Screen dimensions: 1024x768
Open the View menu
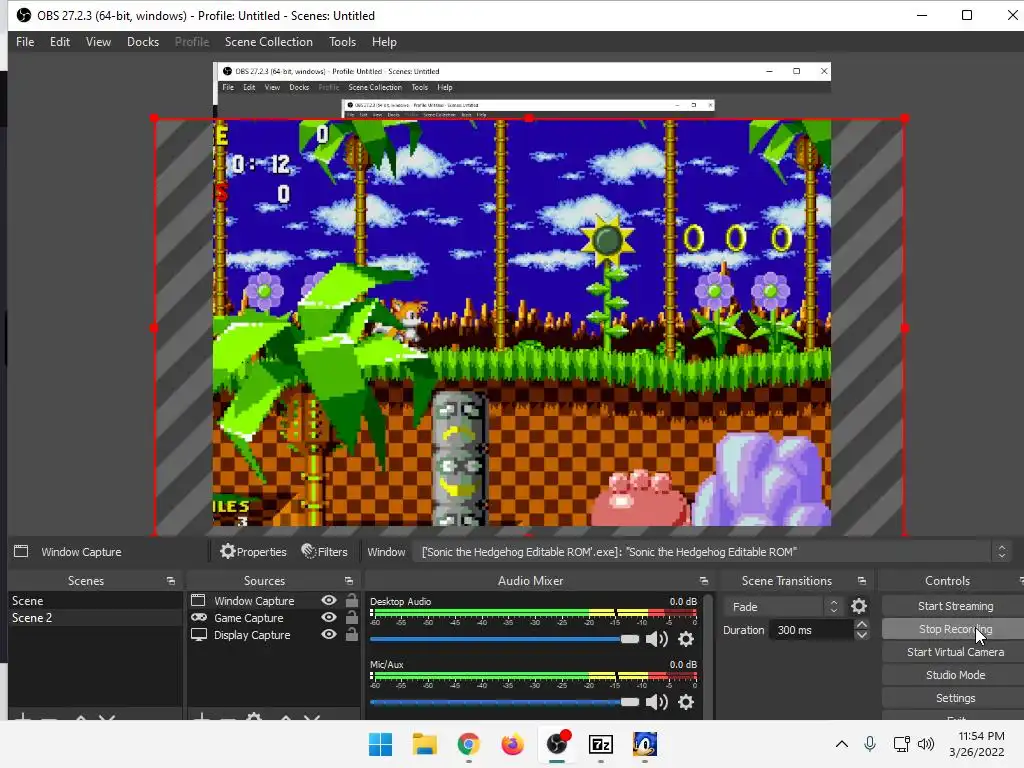pos(98,42)
